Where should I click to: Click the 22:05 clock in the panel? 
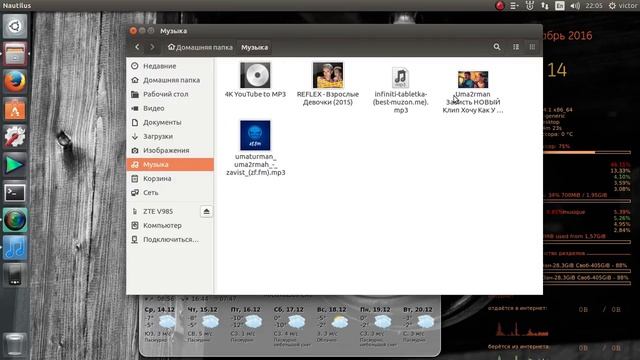click(x=593, y=6)
